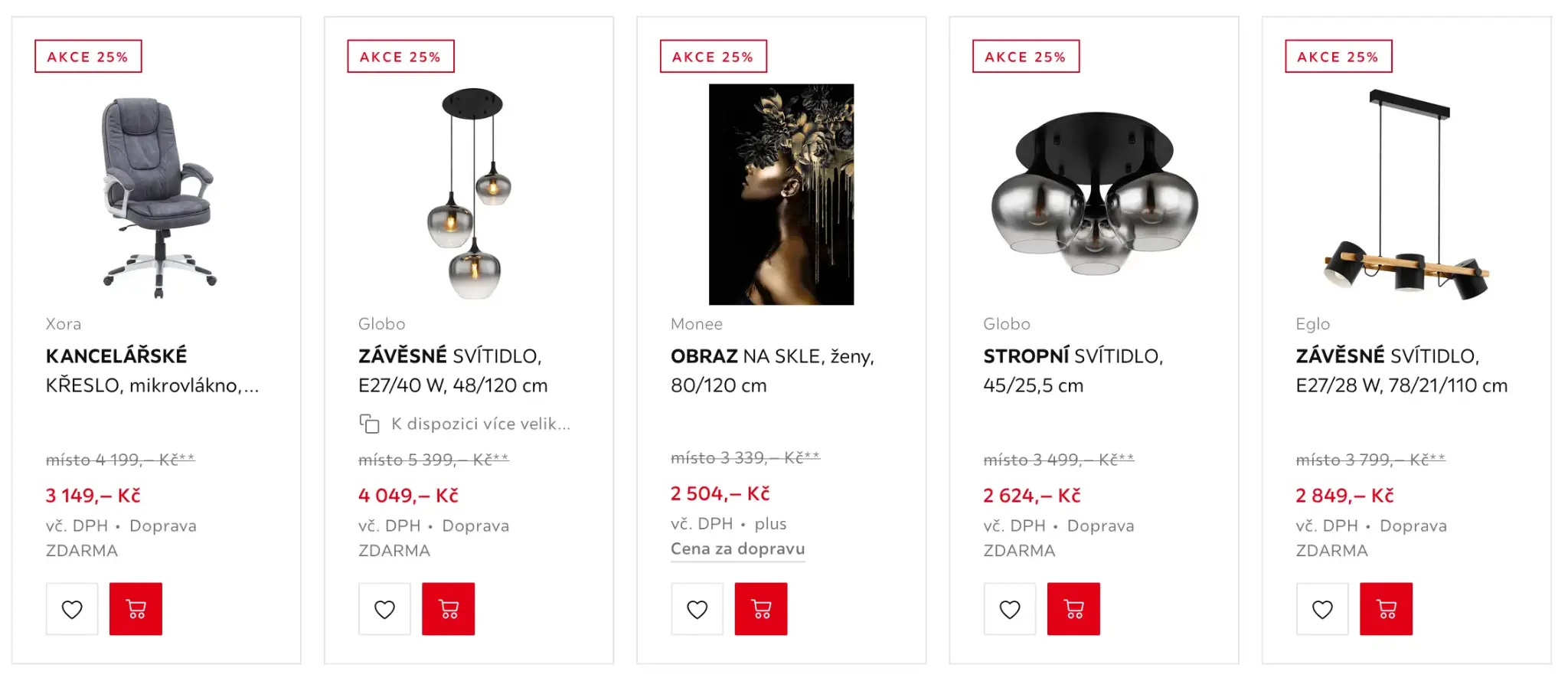Add Eglo pendant lamp to cart
Viewport: 1568px width, 678px height.
(x=1386, y=609)
